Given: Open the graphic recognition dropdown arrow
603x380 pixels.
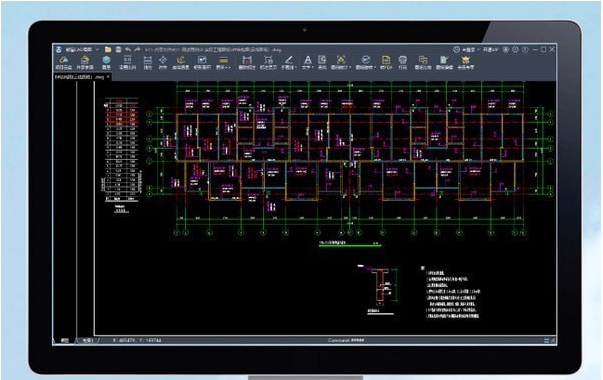Looking at the screenshot, I should coord(350,67).
